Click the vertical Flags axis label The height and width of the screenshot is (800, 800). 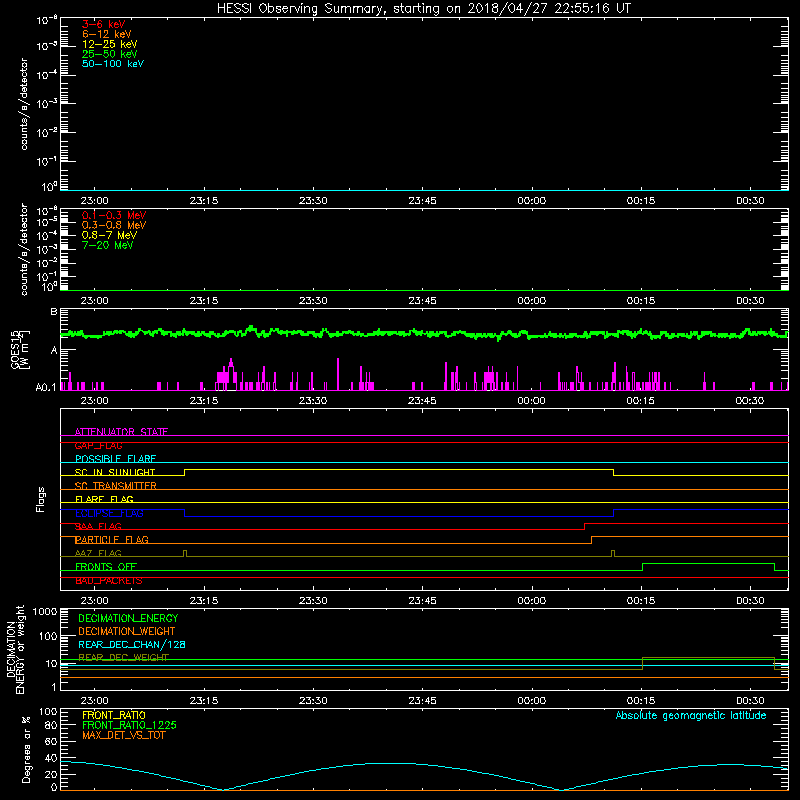pos(41,499)
